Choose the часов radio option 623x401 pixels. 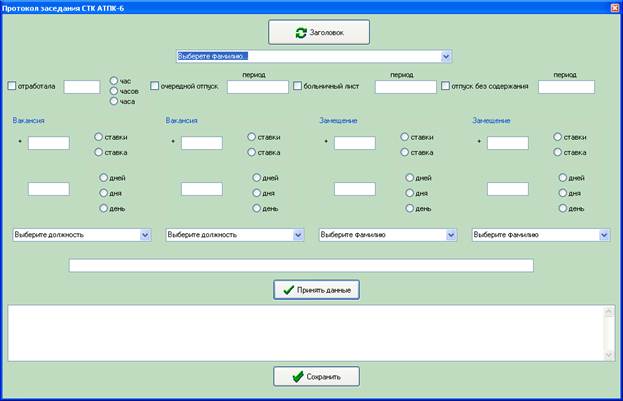point(114,90)
